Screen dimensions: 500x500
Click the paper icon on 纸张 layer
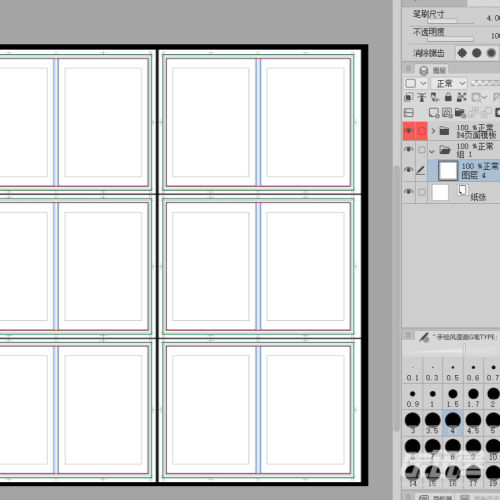pyautogui.click(x=463, y=190)
